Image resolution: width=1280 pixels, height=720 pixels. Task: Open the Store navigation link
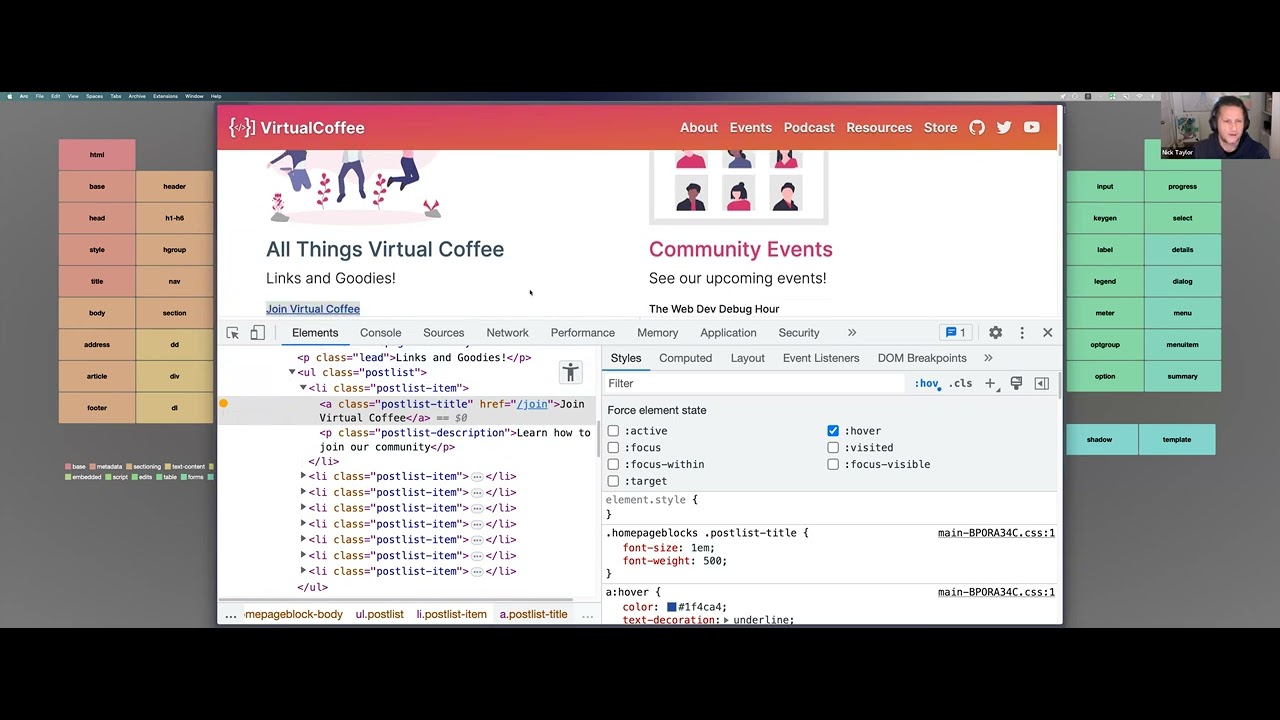940,128
